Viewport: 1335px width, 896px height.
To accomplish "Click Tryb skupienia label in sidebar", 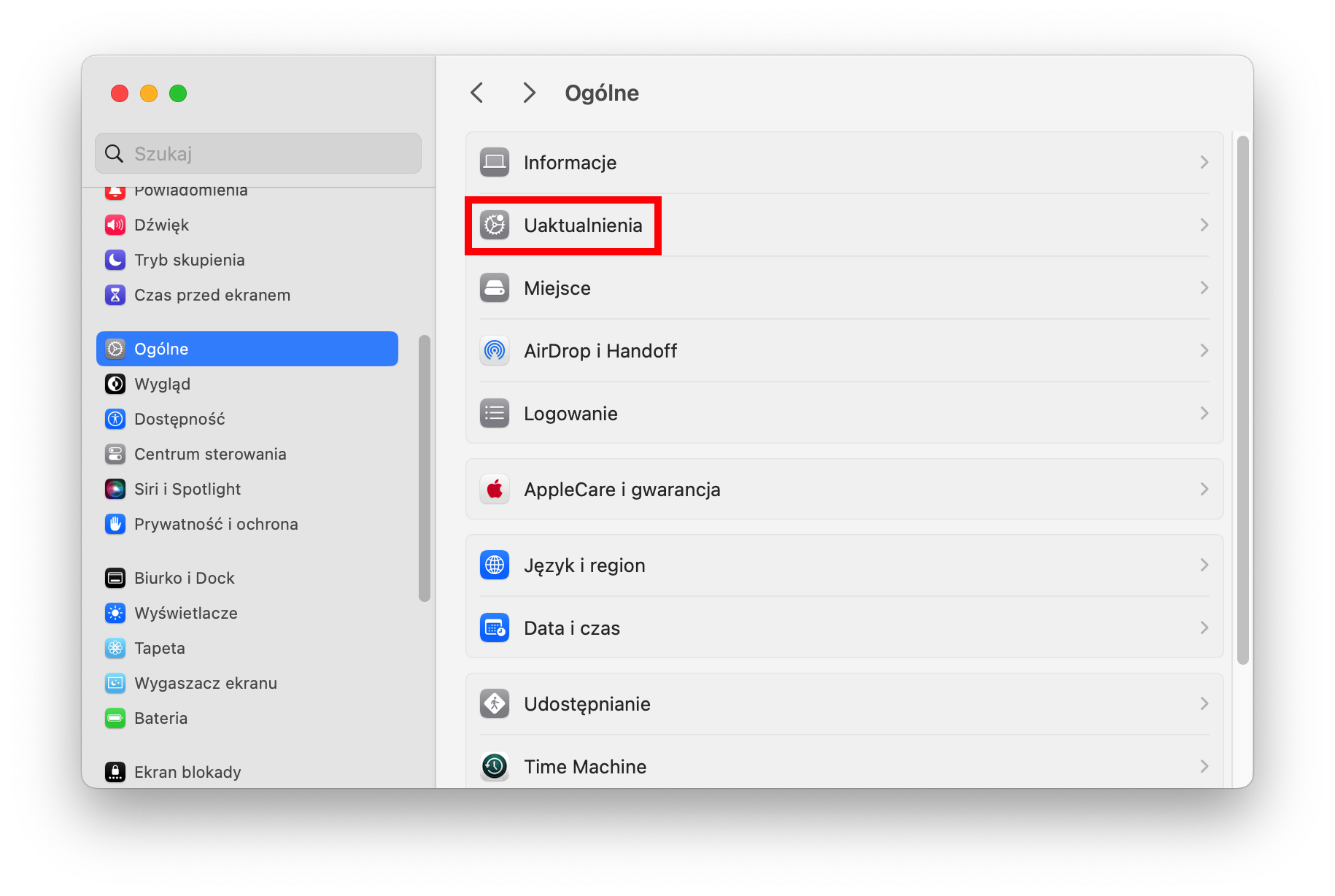I will 190,260.
